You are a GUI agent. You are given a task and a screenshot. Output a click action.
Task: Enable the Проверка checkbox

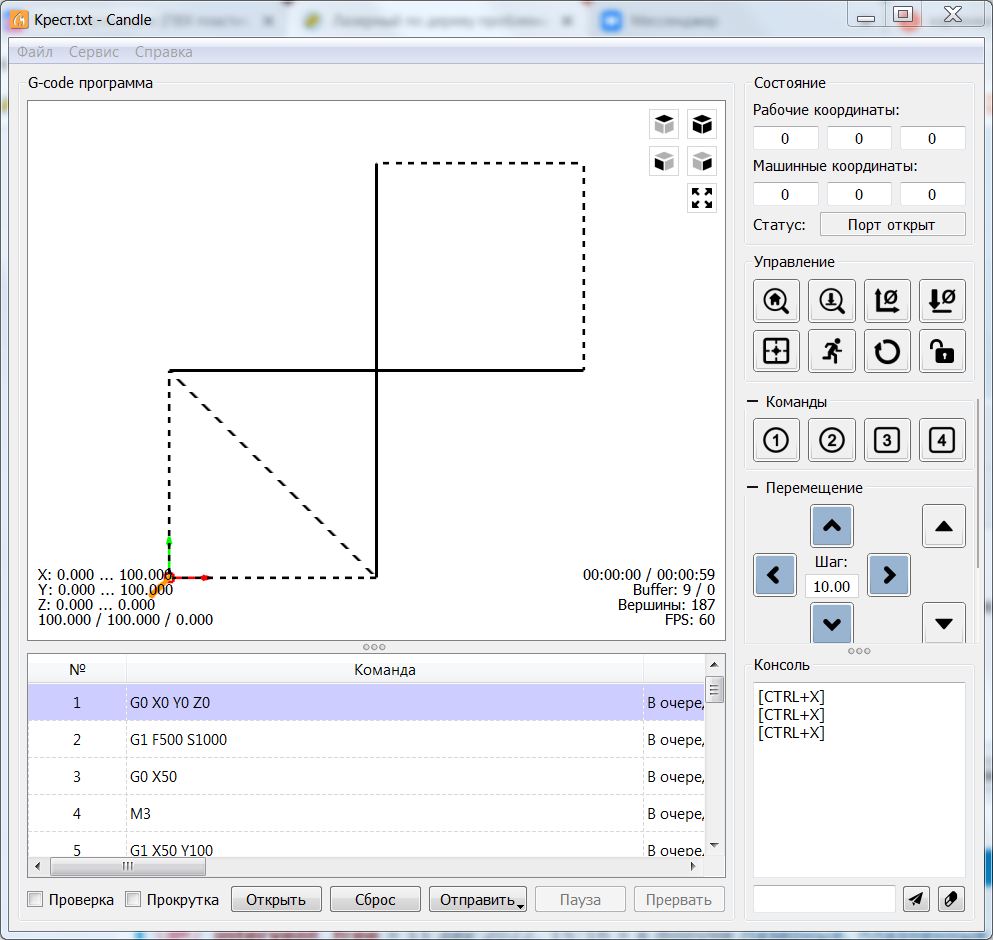pyautogui.click(x=35, y=899)
